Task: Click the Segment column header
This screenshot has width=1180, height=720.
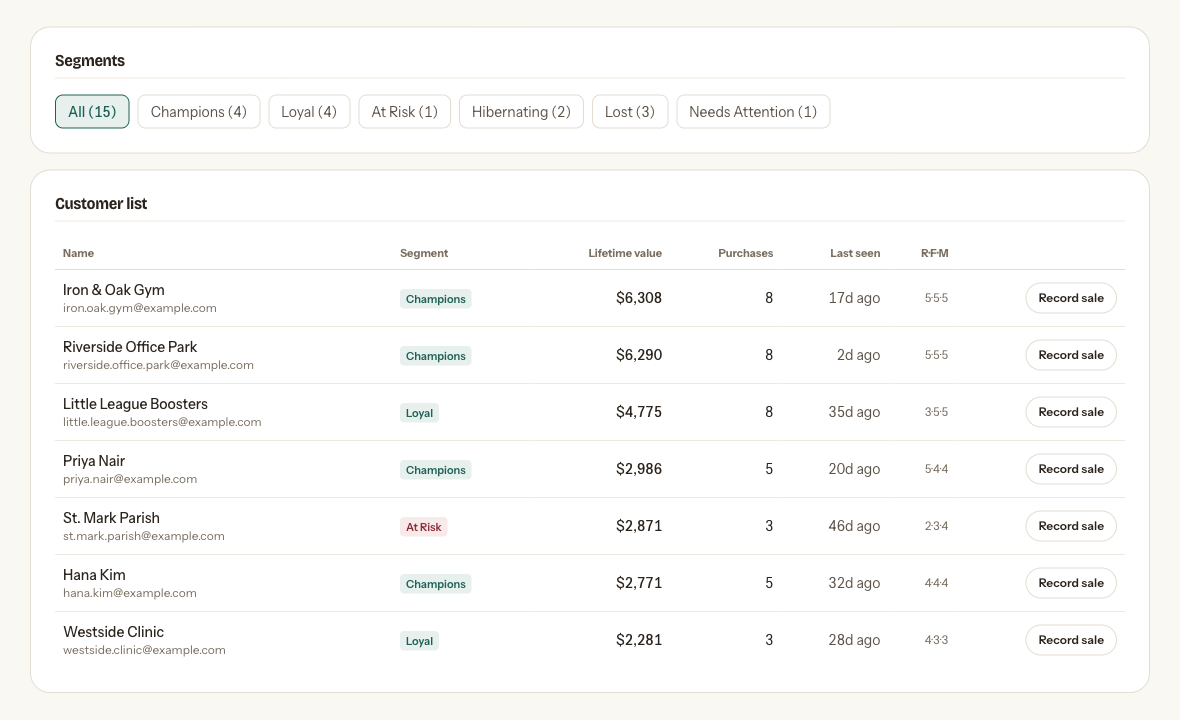Action: coord(424,254)
